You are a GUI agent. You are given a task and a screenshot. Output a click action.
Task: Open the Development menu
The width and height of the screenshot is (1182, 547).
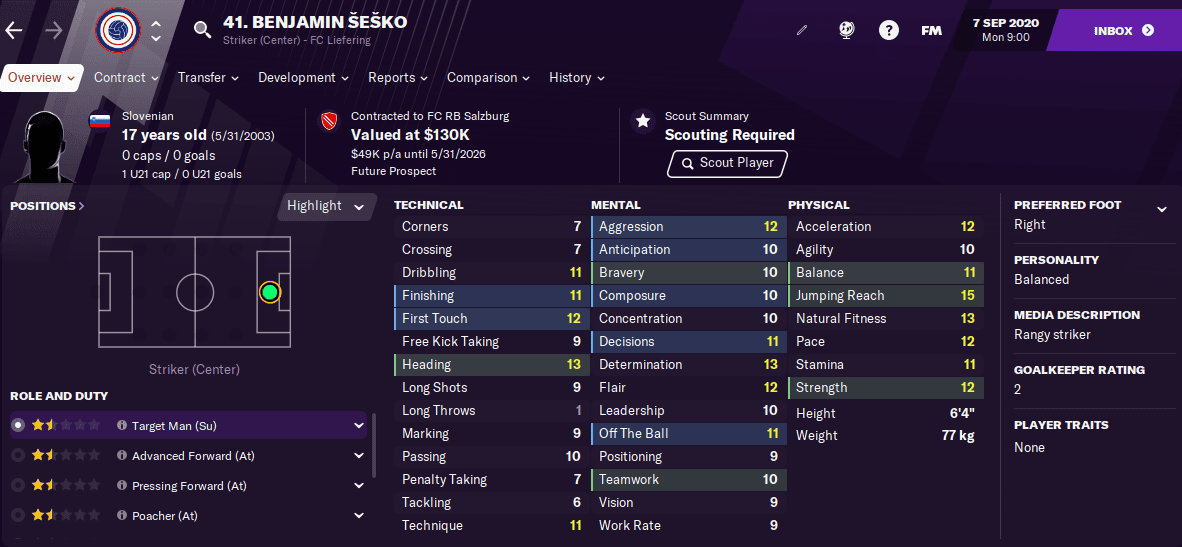pos(303,77)
